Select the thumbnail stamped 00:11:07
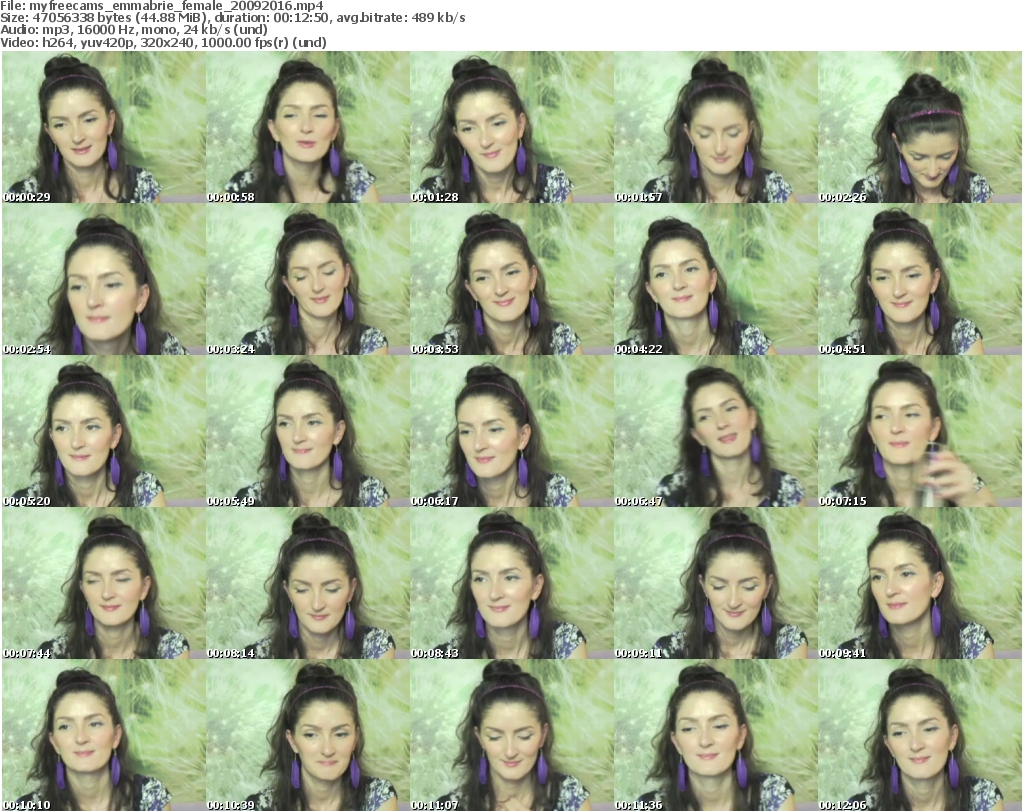The image size is (1024, 811). coord(511,735)
